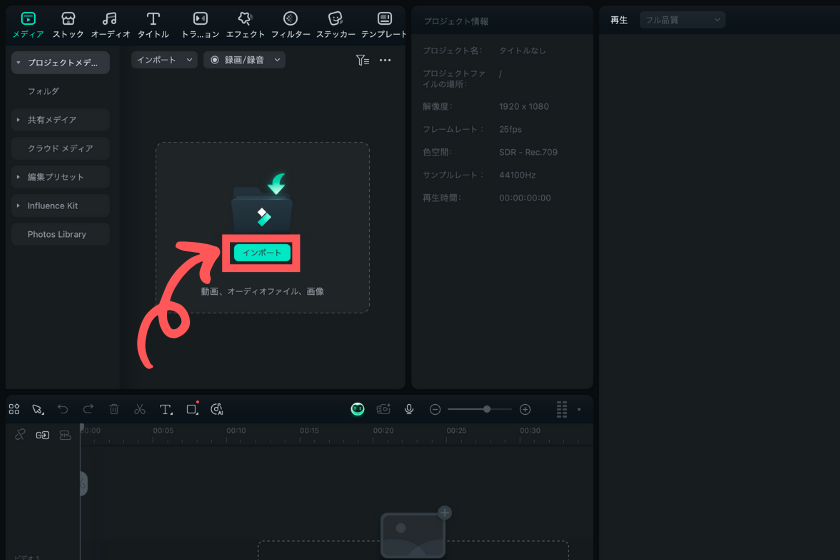
Task: Click the 25fps frame rate value
Action: [x=511, y=129]
